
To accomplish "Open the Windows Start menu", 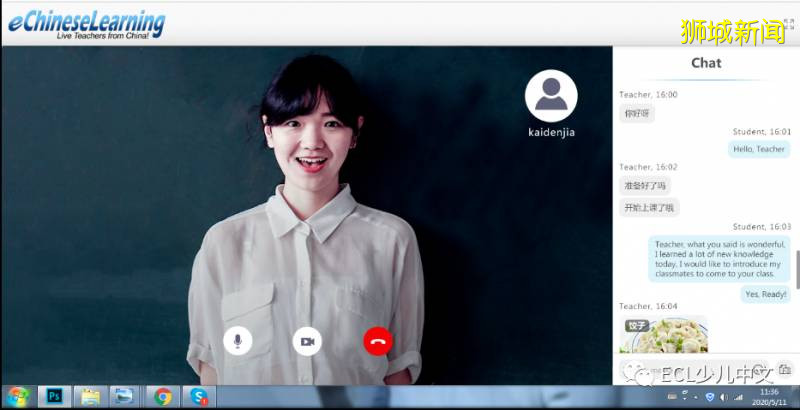I will pyautogui.click(x=17, y=396).
